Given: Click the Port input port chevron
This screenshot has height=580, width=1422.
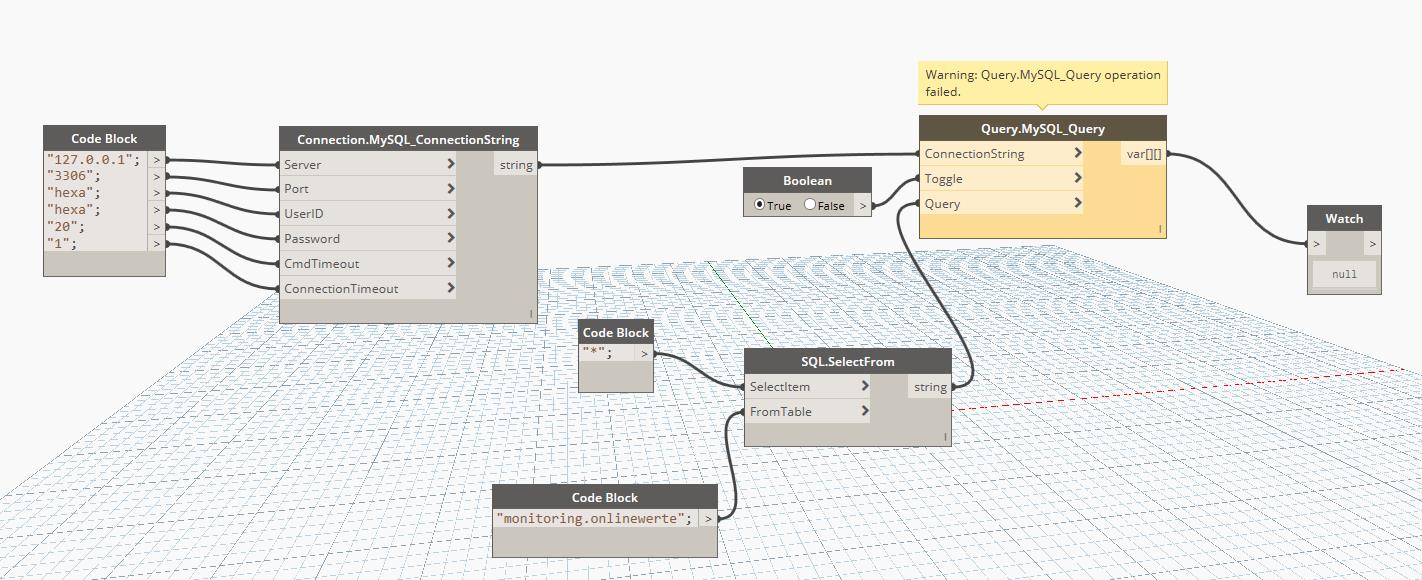Looking at the screenshot, I should tap(451, 189).
